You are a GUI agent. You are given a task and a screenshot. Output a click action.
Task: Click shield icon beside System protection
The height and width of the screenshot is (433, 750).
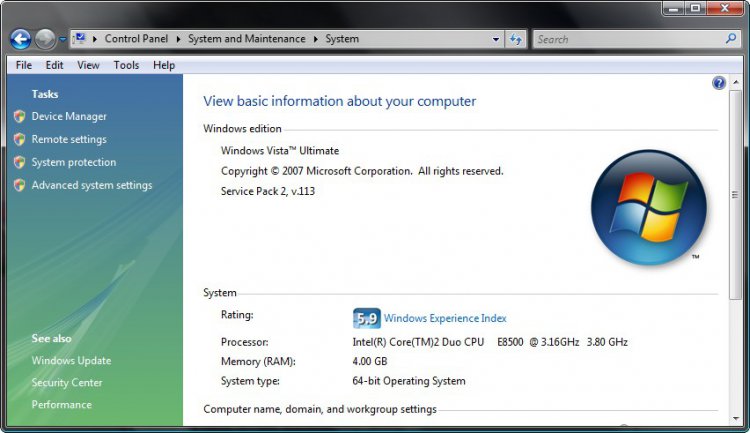20,162
